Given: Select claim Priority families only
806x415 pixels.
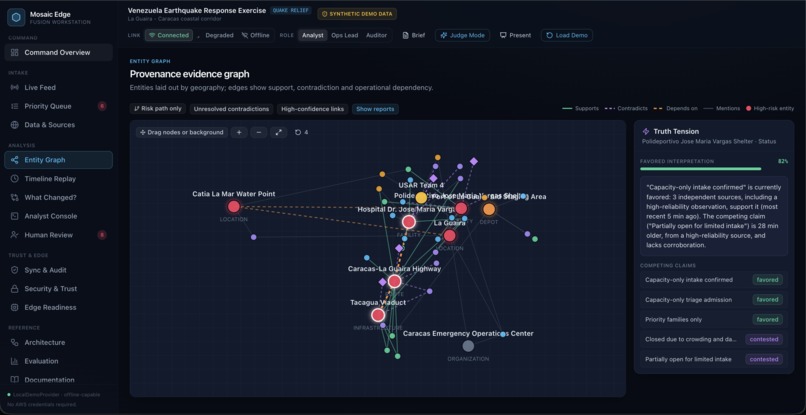Looking at the screenshot, I should 714,319.
